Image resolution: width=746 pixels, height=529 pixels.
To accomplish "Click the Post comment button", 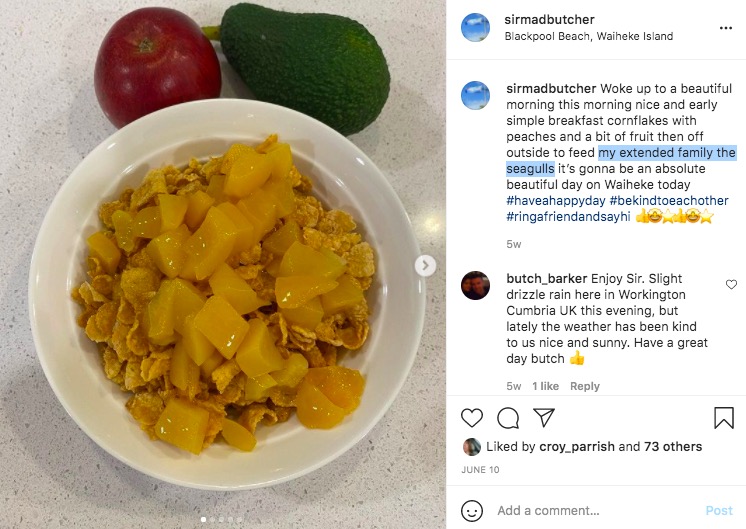I will (x=719, y=510).
